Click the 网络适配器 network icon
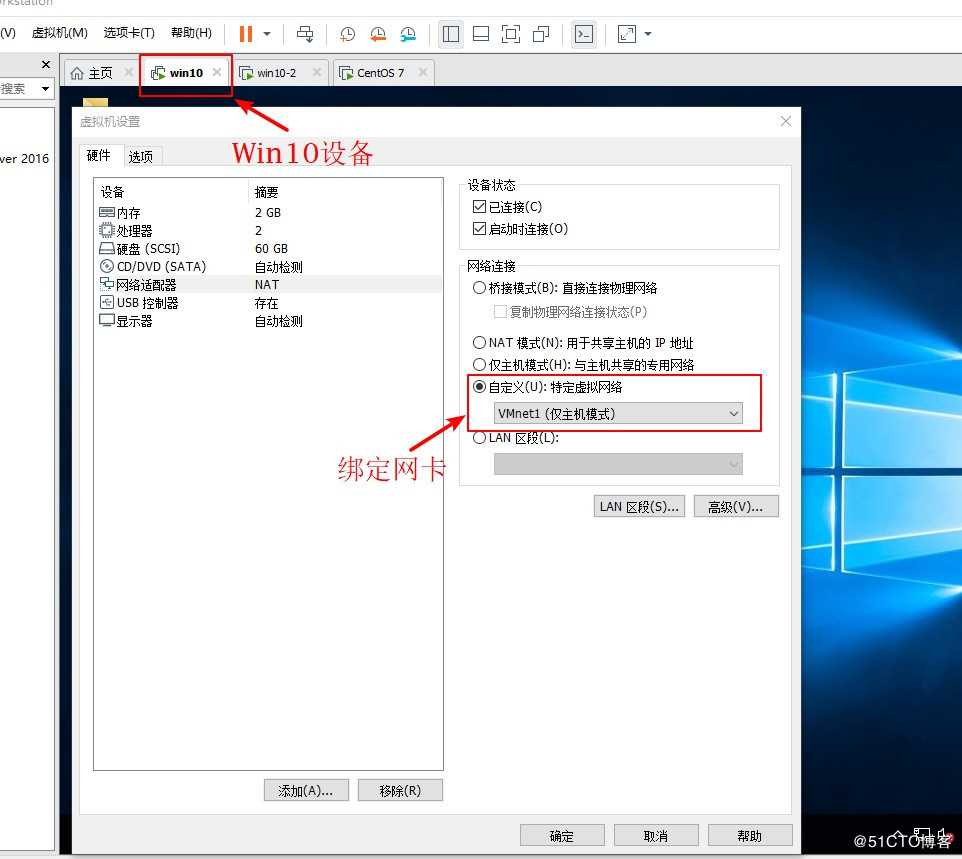The image size is (962, 859). (x=107, y=284)
